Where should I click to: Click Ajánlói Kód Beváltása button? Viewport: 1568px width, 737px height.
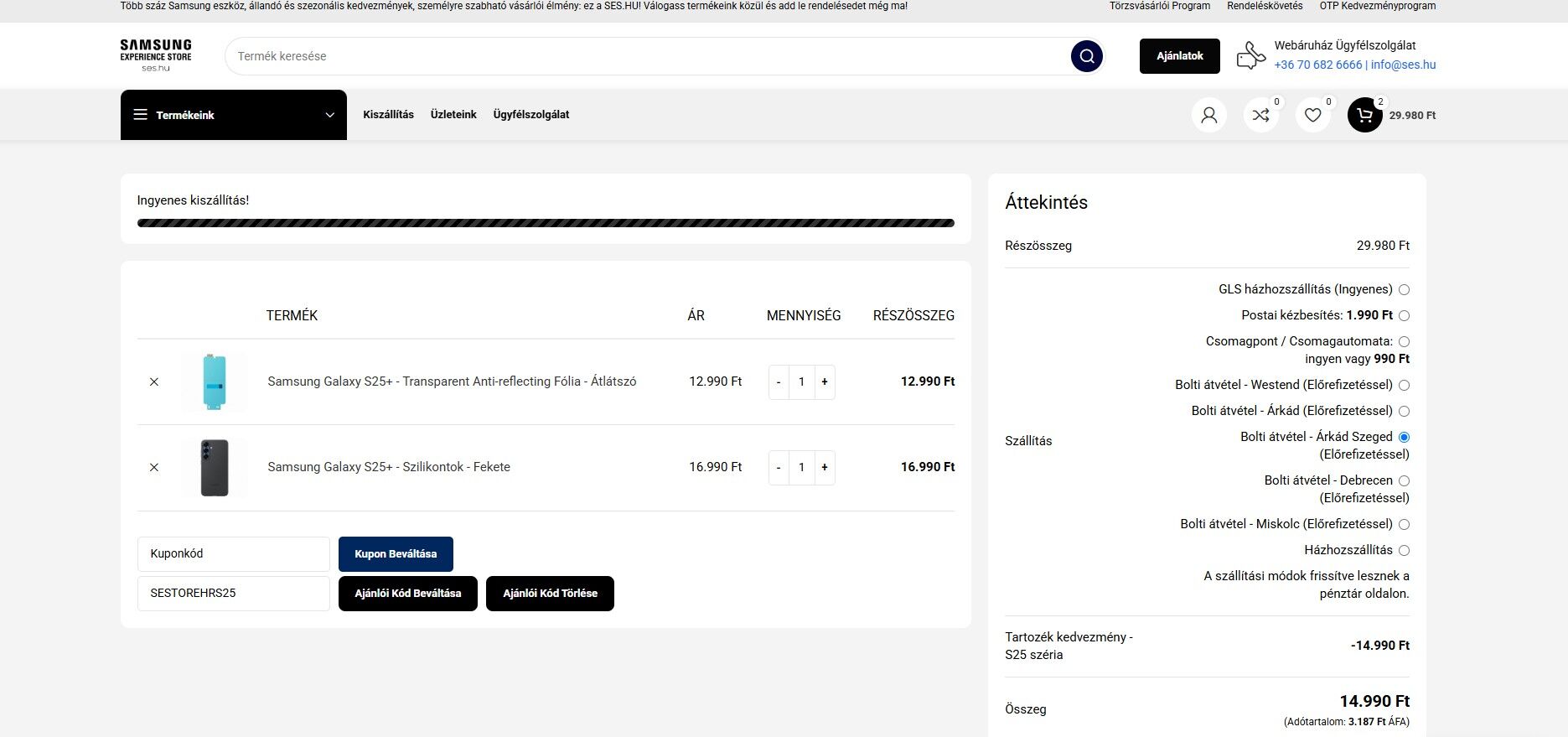[408, 594]
